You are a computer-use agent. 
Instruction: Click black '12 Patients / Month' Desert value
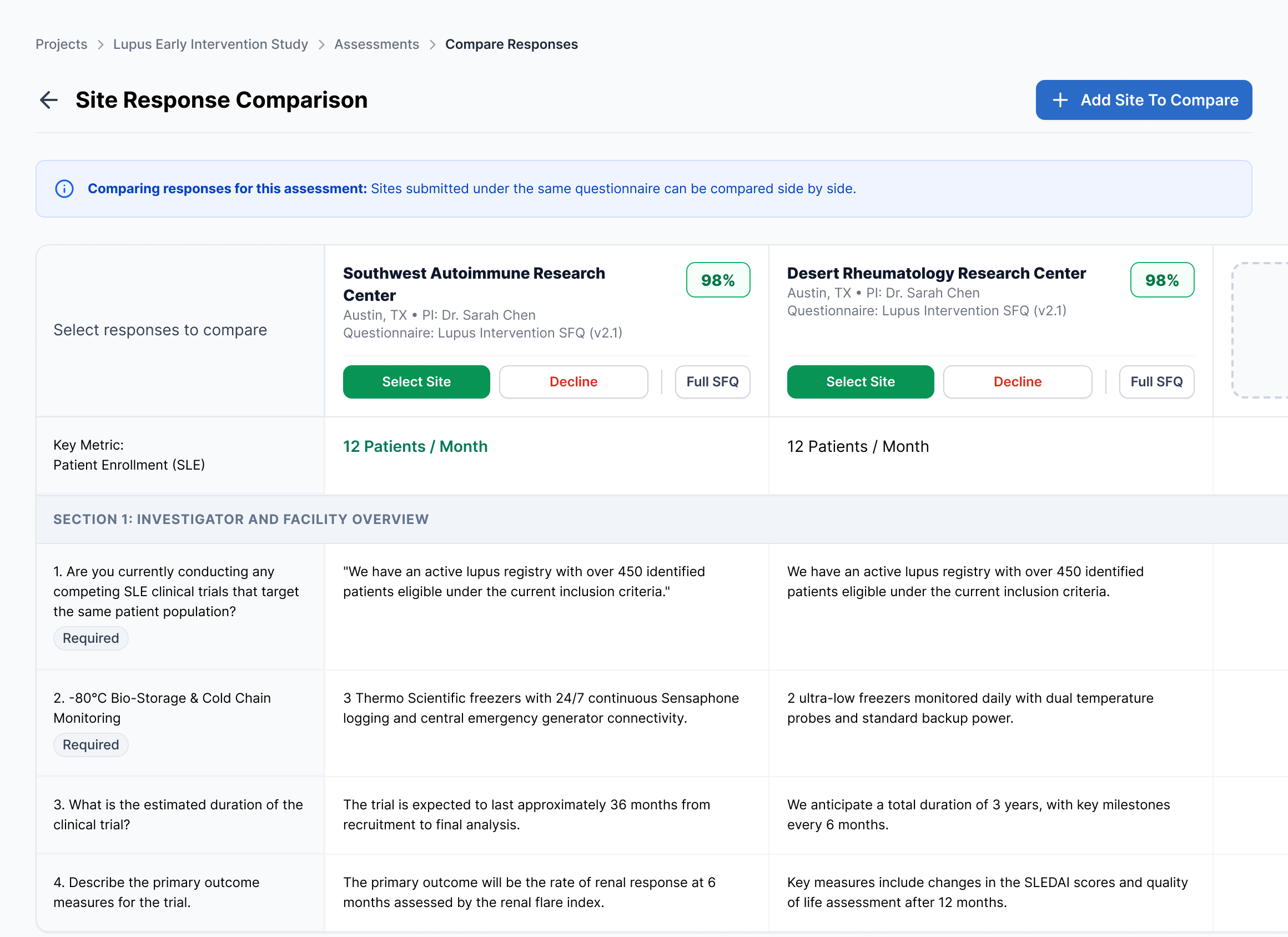[858, 446]
